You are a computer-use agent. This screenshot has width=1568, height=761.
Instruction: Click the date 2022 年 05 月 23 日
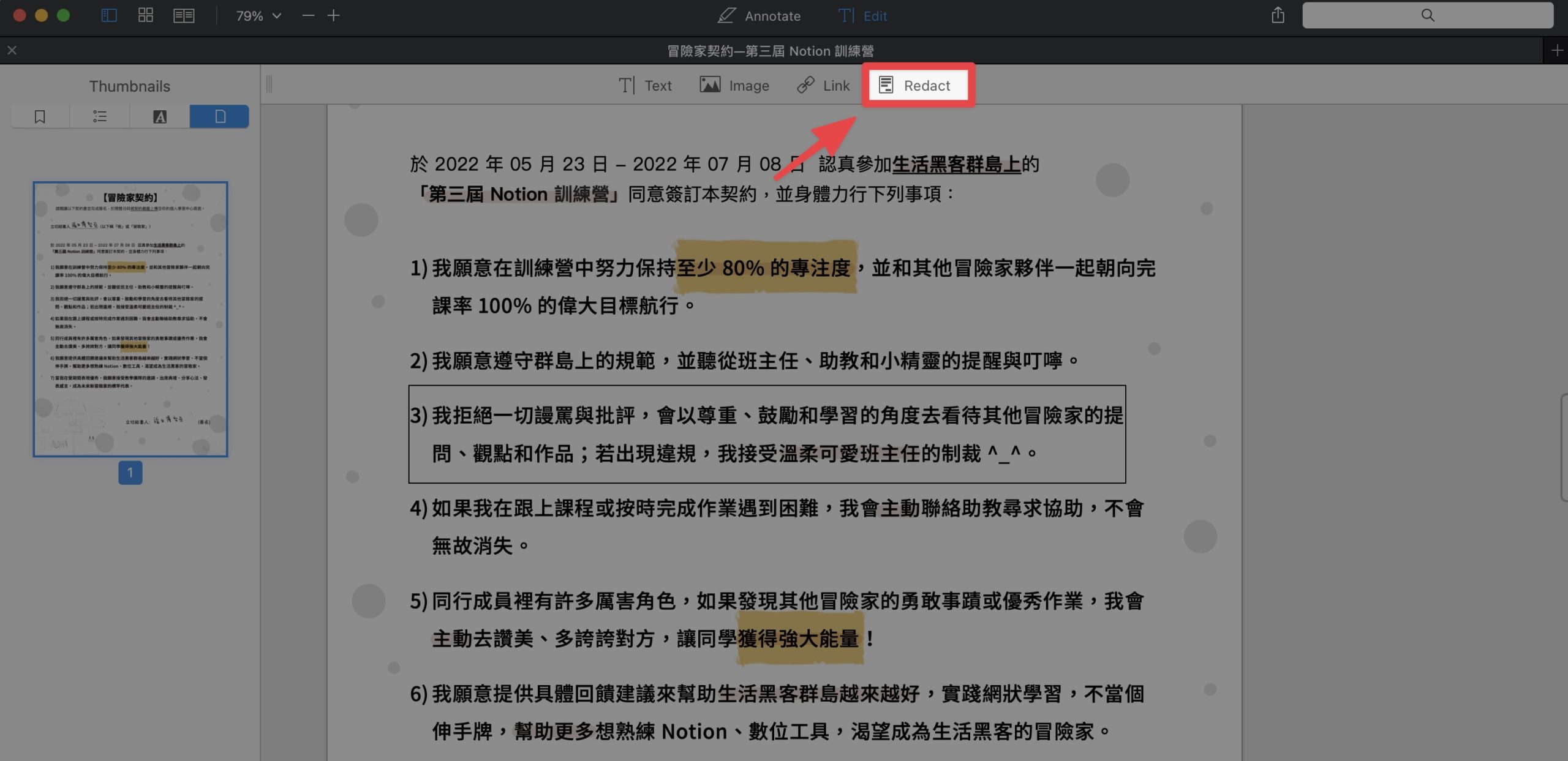[x=521, y=164]
